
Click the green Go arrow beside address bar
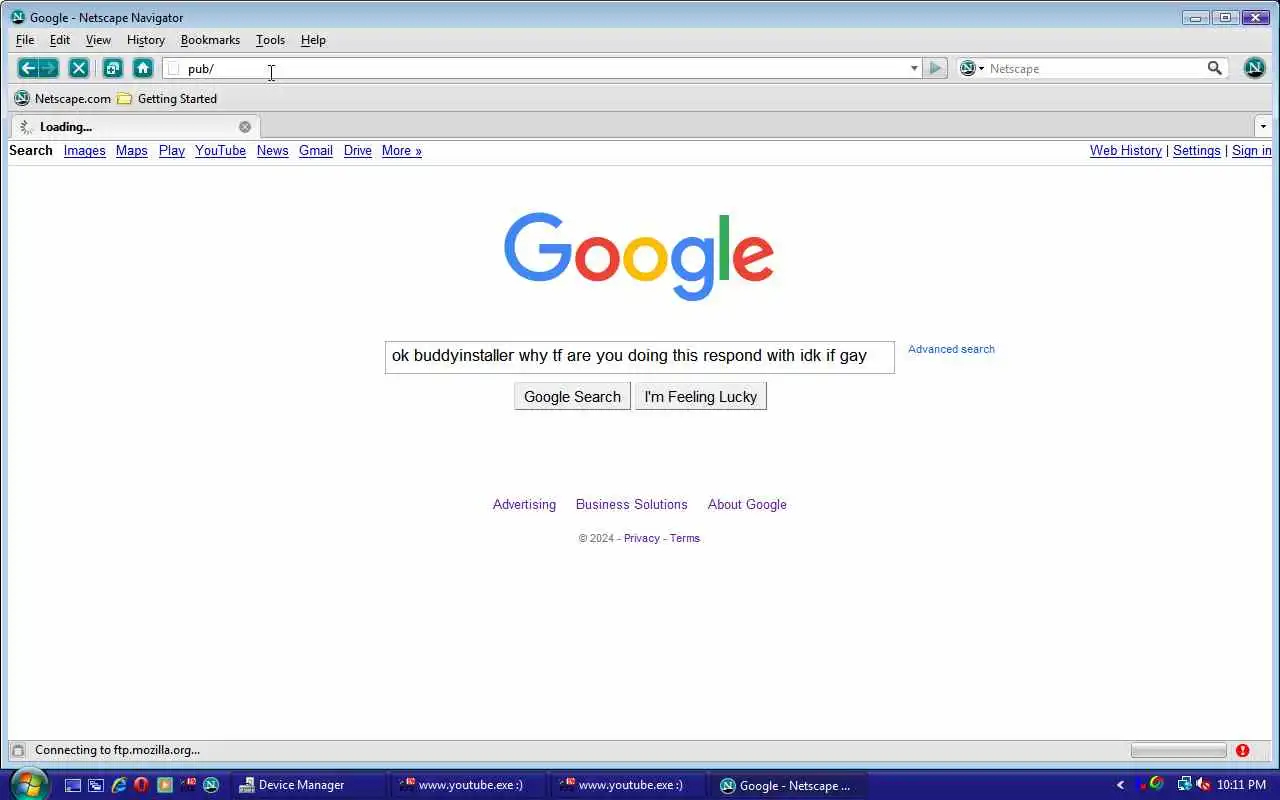[935, 68]
